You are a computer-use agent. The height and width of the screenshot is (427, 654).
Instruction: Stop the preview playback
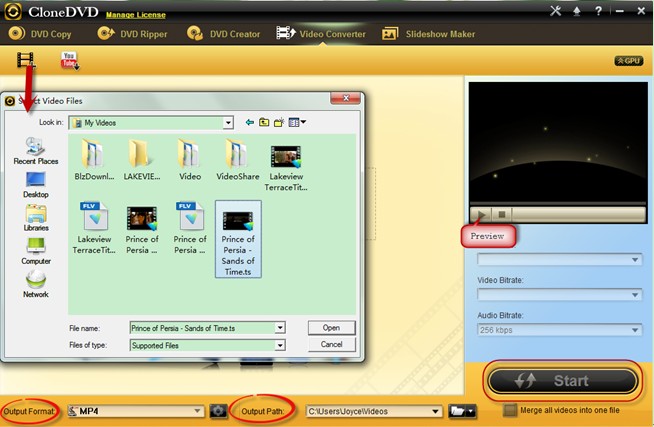click(x=502, y=214)
